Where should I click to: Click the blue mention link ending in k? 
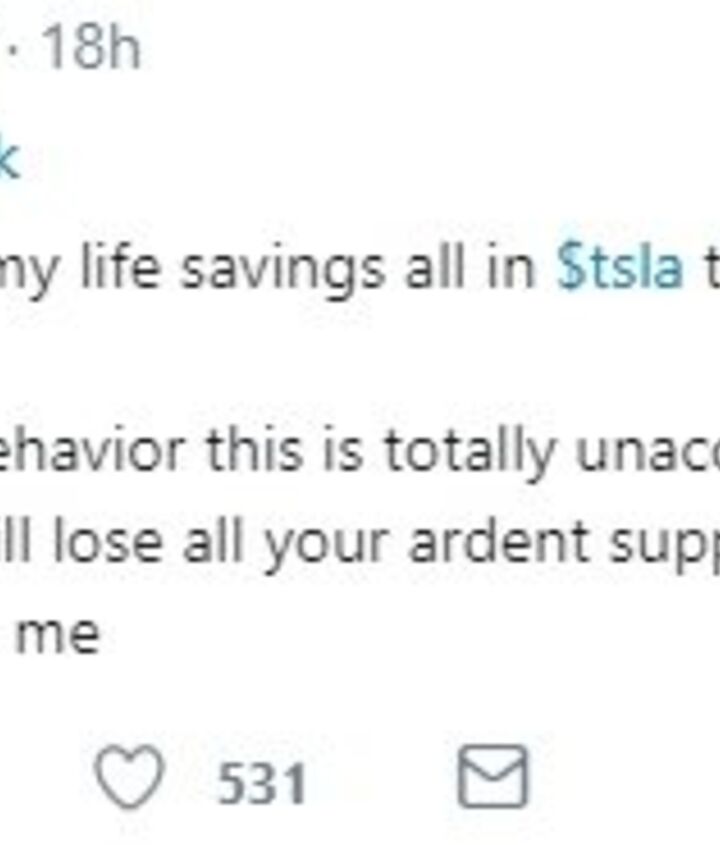(8, 160)
